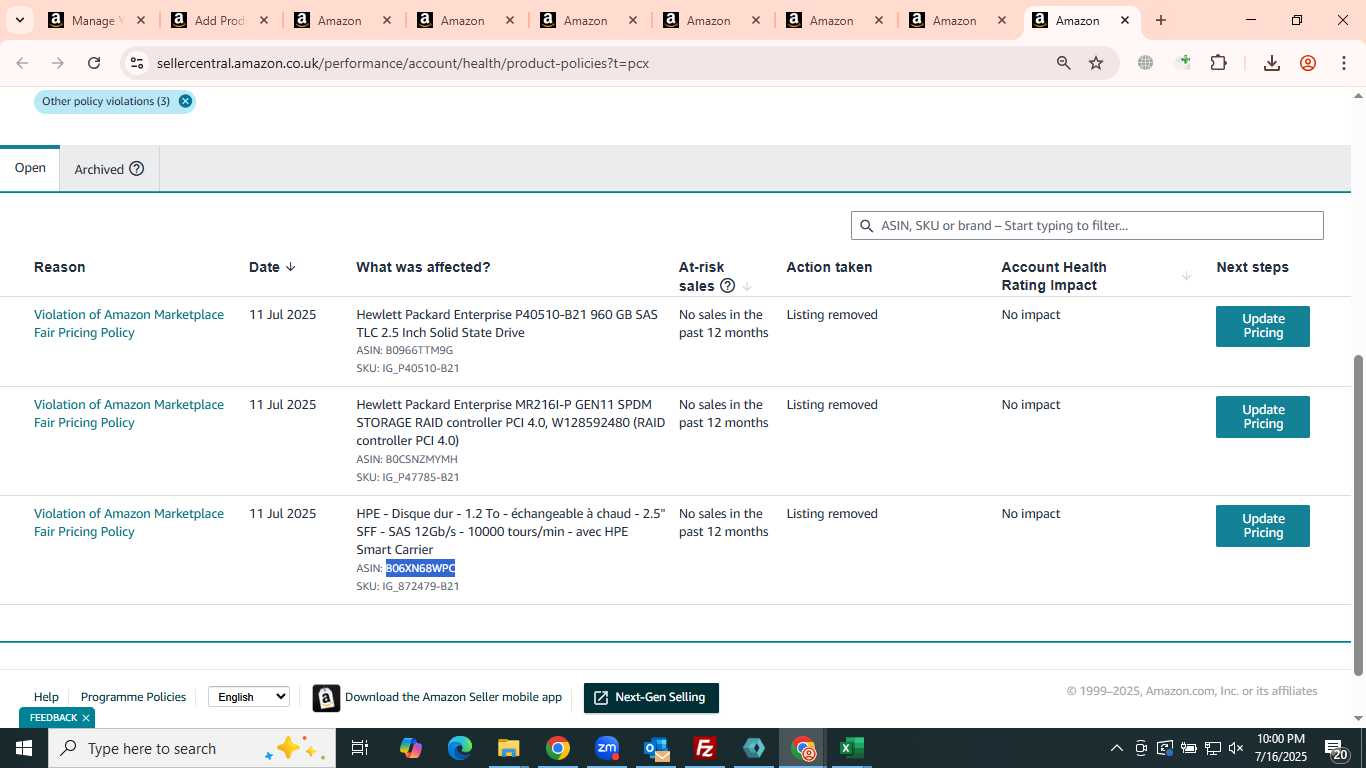Switch to the Archived tab
The image size is (1366, 768).
tap(109, 169)
